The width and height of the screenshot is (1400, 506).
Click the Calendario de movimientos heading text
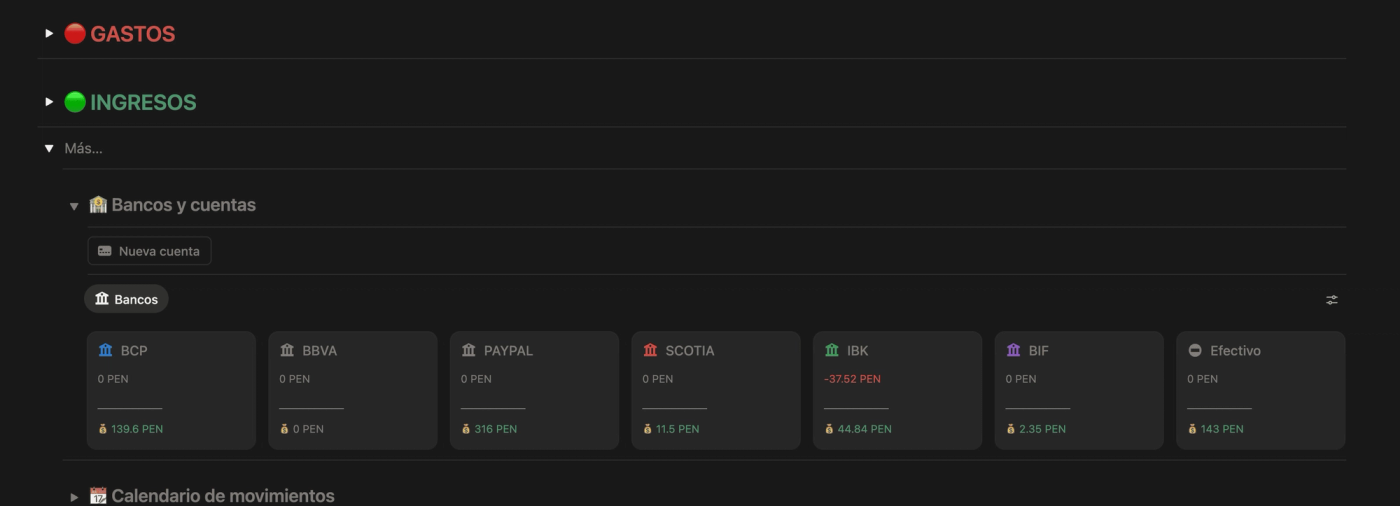223,496
